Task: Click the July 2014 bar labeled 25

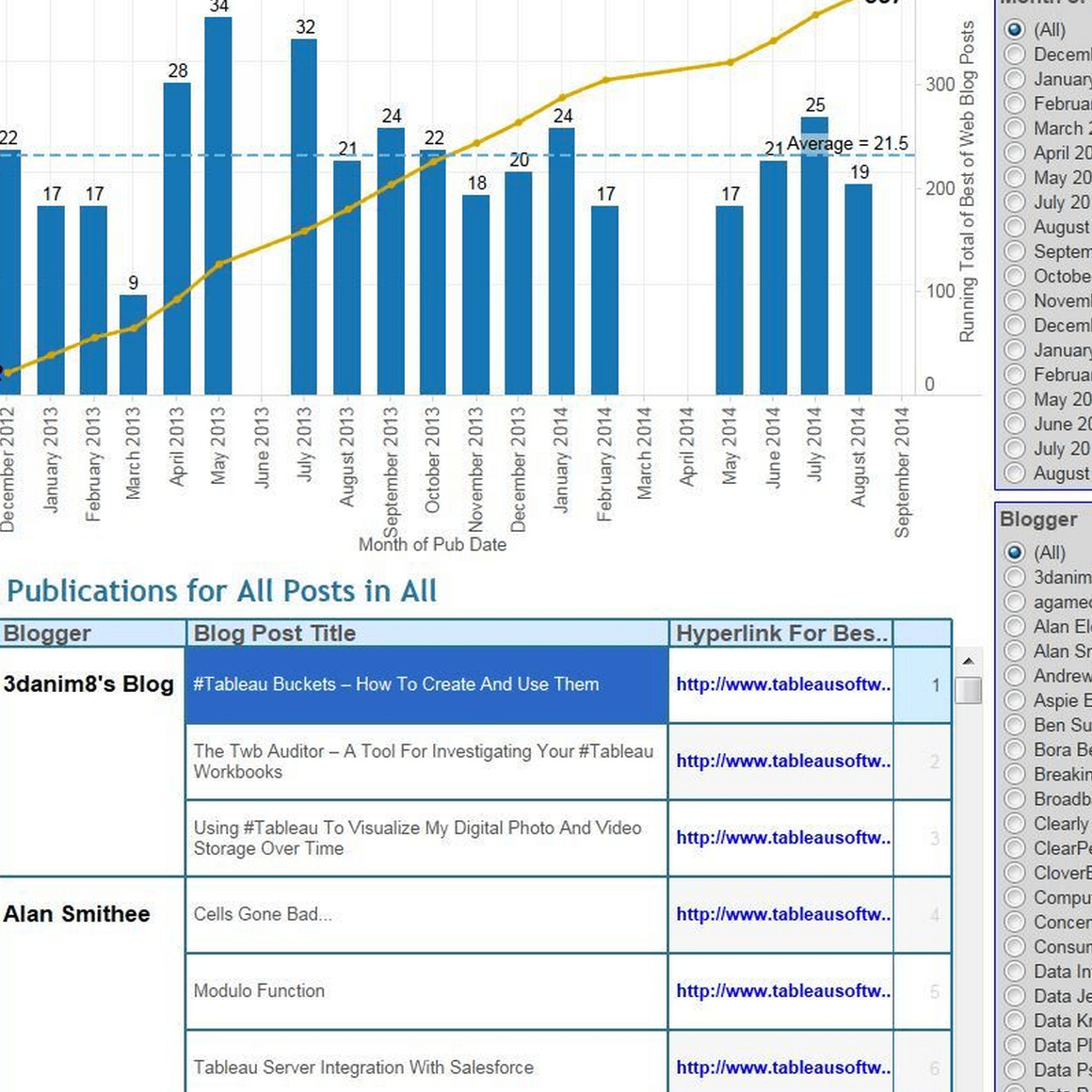Action: [814, 256]
